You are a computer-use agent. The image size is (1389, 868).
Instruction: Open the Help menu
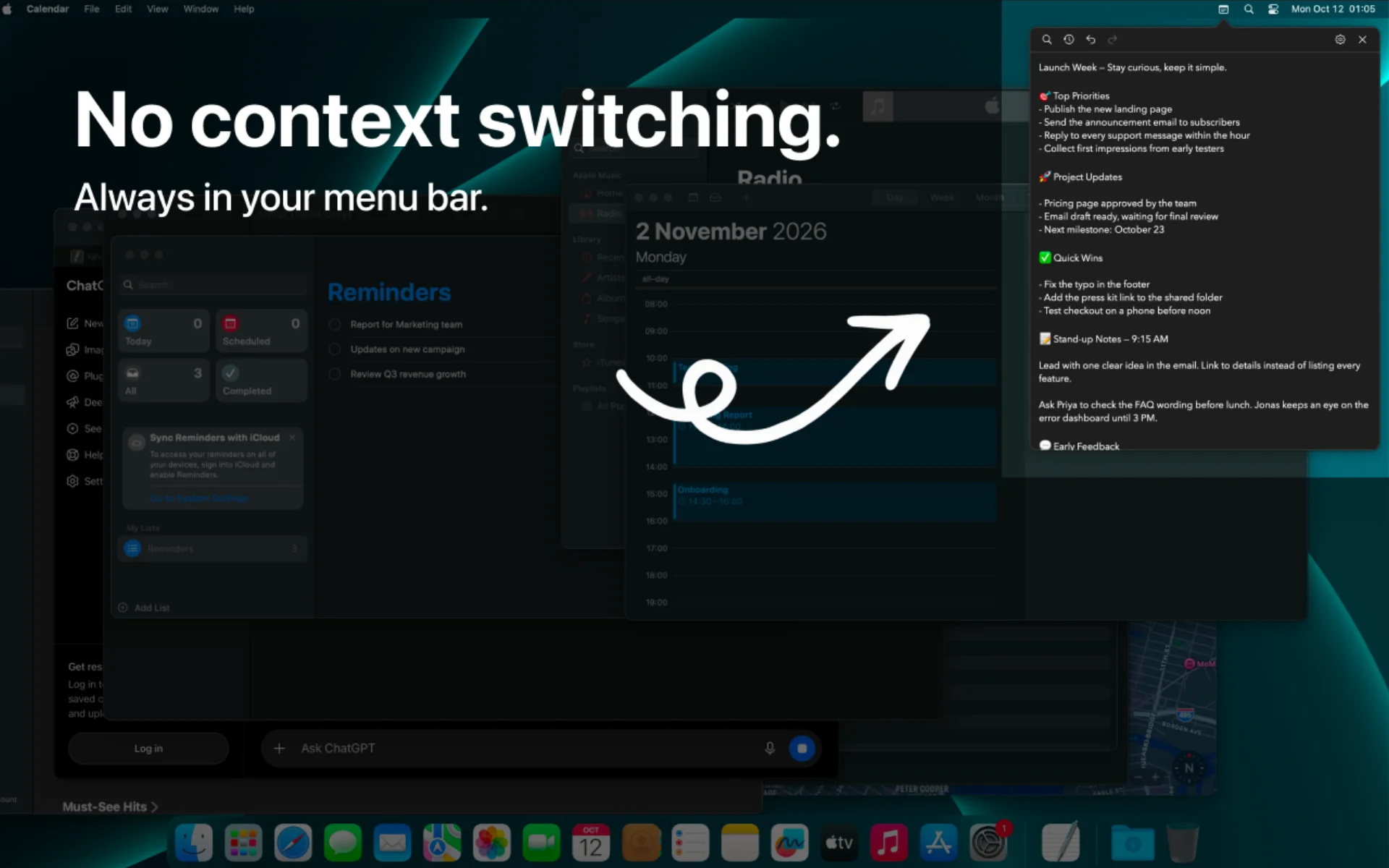[x=244, y=9]
